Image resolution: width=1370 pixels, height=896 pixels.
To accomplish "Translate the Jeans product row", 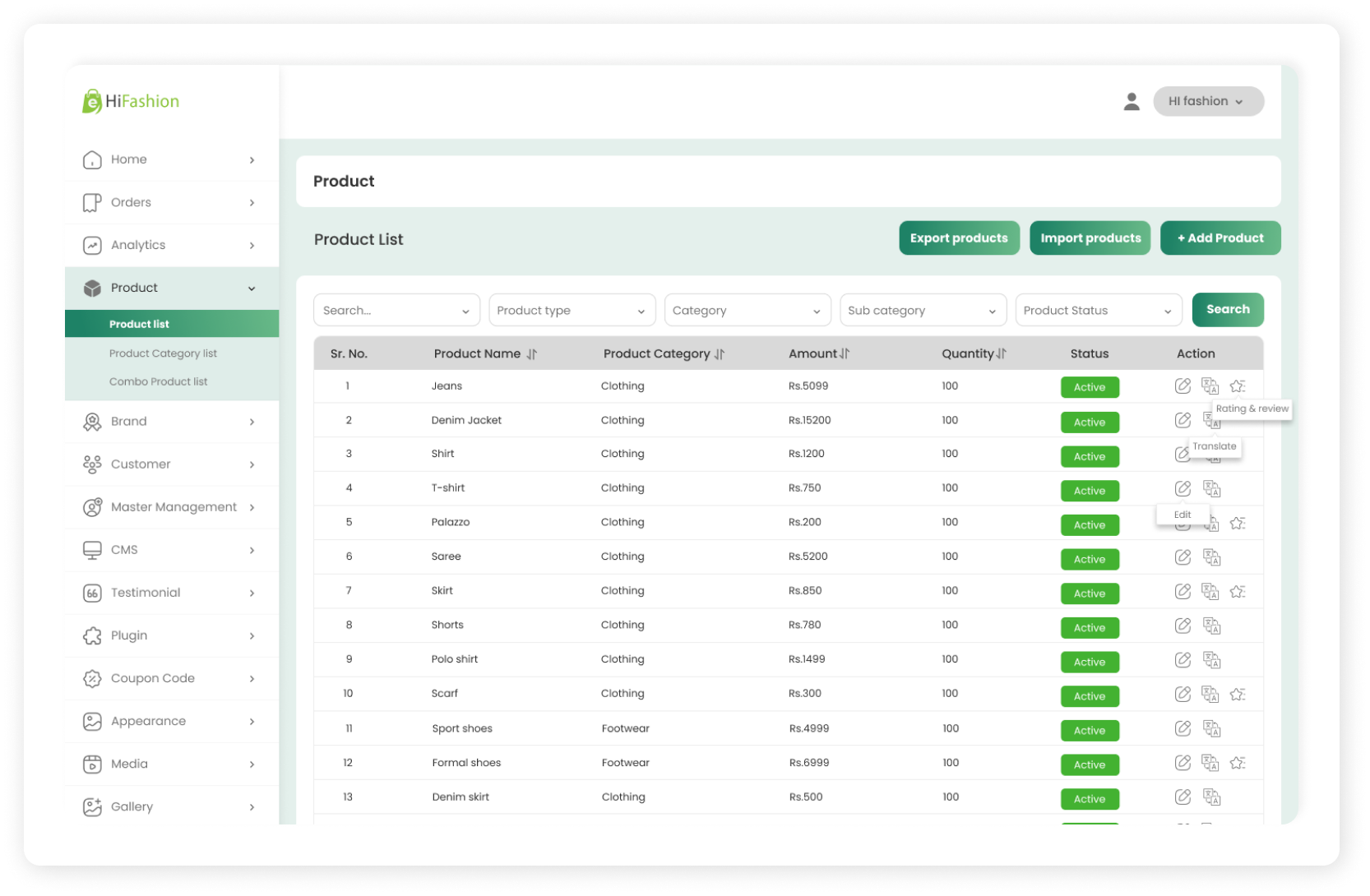I will 1210,386.
